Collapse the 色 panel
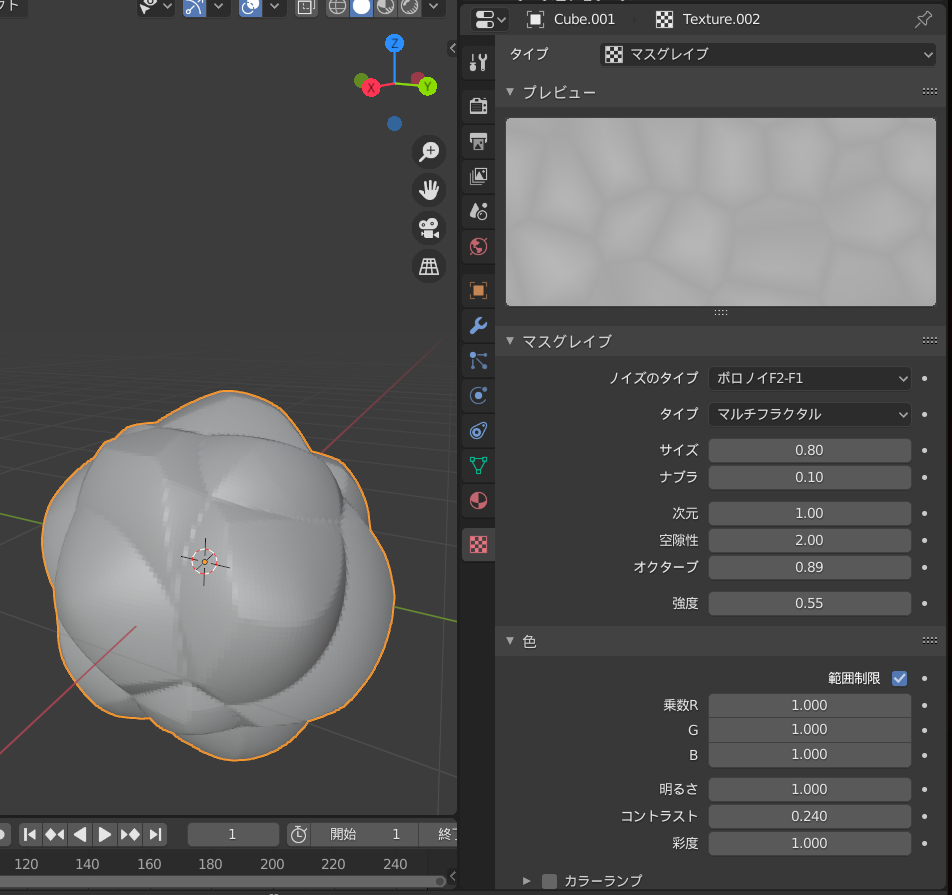 [510, 641]
